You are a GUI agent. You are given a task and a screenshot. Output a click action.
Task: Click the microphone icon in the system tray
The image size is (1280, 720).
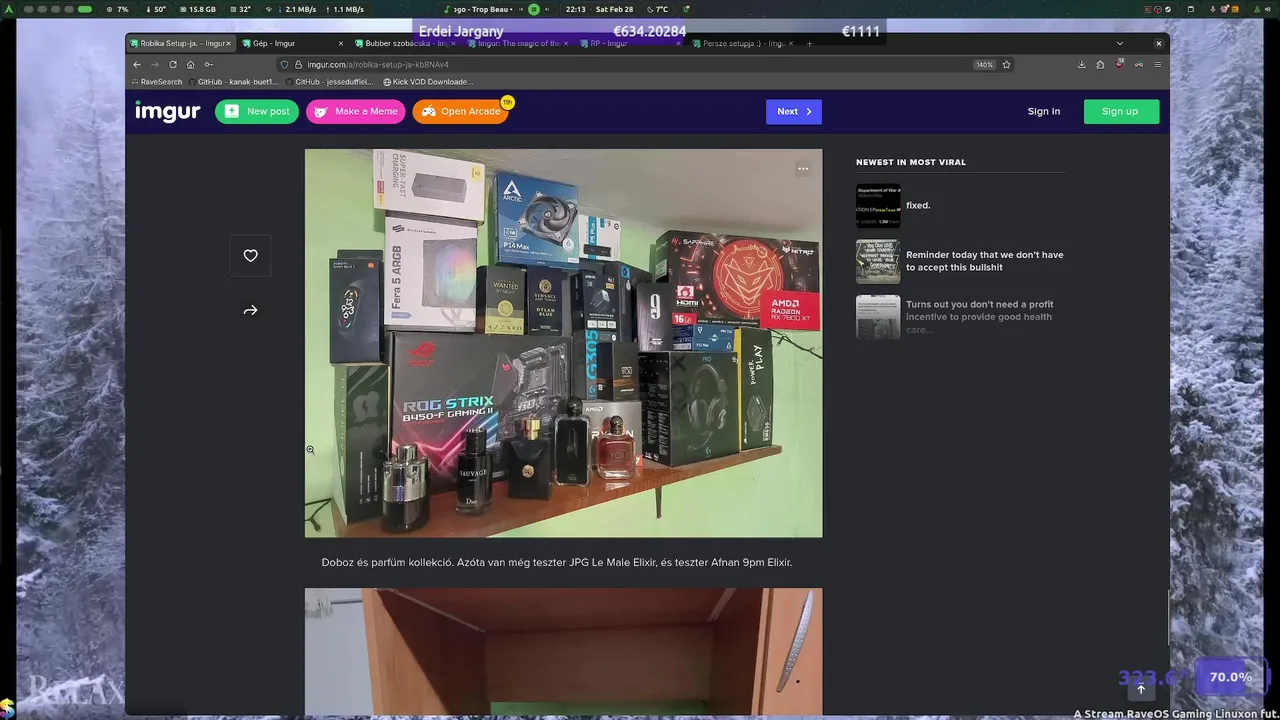coord(1212,9)
